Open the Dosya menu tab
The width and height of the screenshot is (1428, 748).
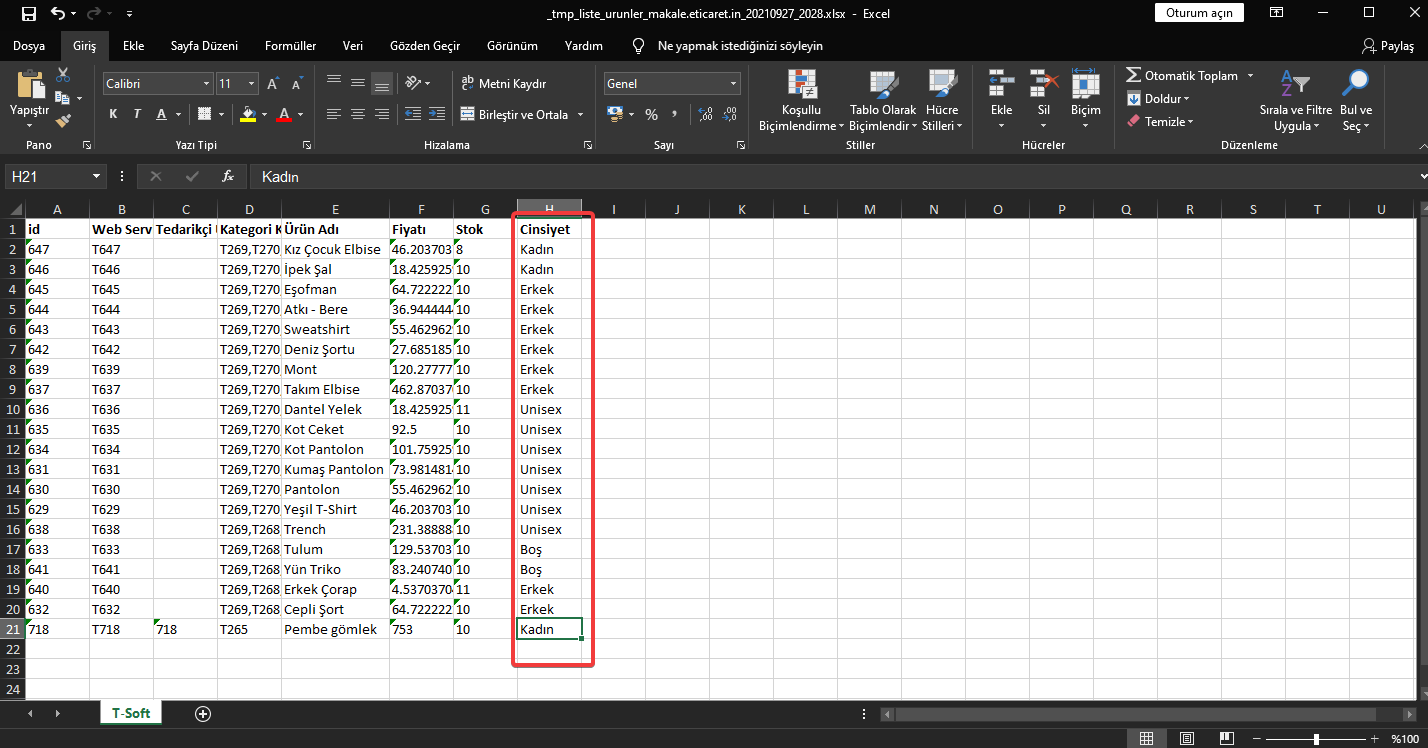click(x=29, y=46)
